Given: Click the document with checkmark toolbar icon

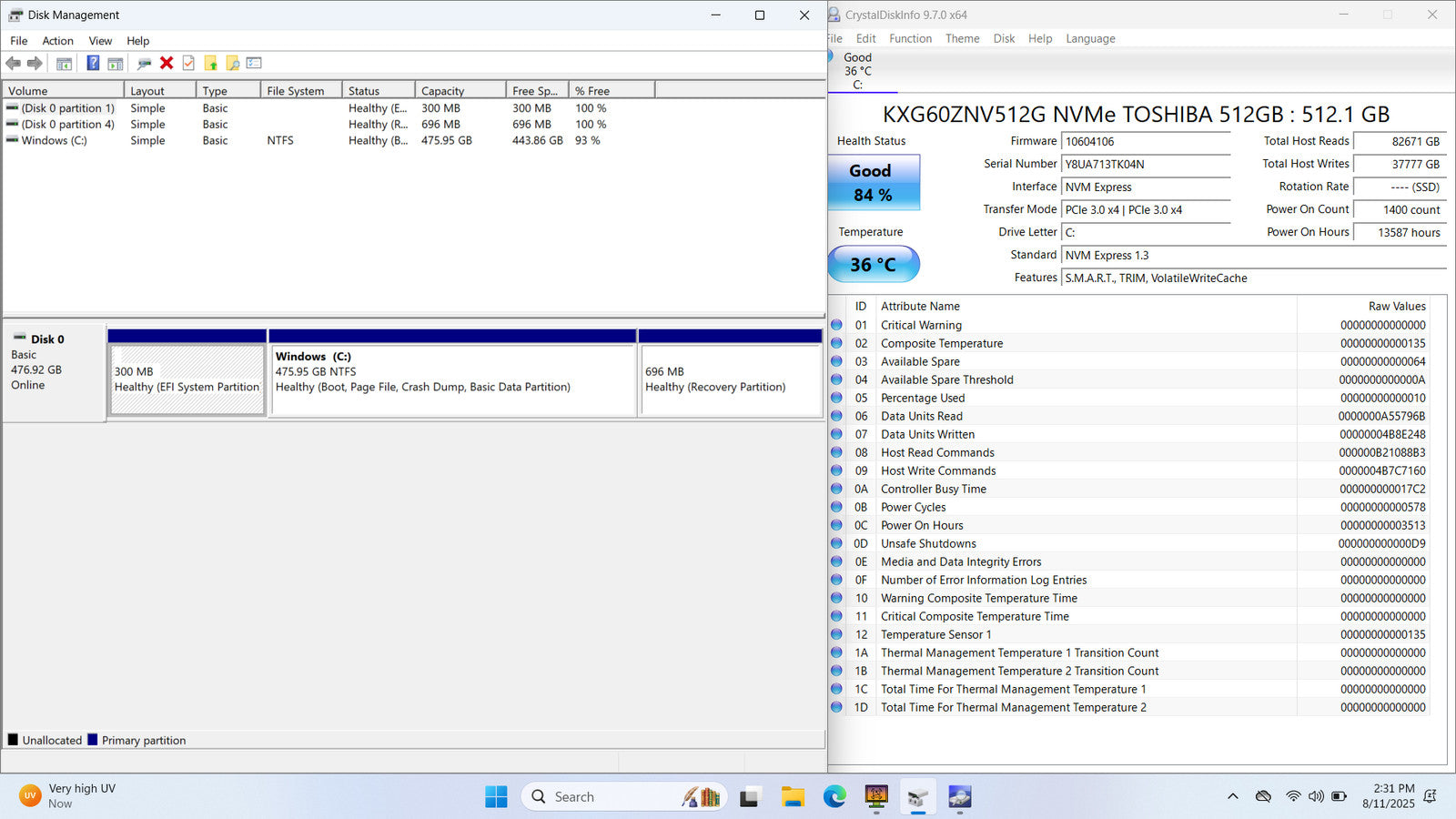Looking at the screenshot, I should coord(188,63).
